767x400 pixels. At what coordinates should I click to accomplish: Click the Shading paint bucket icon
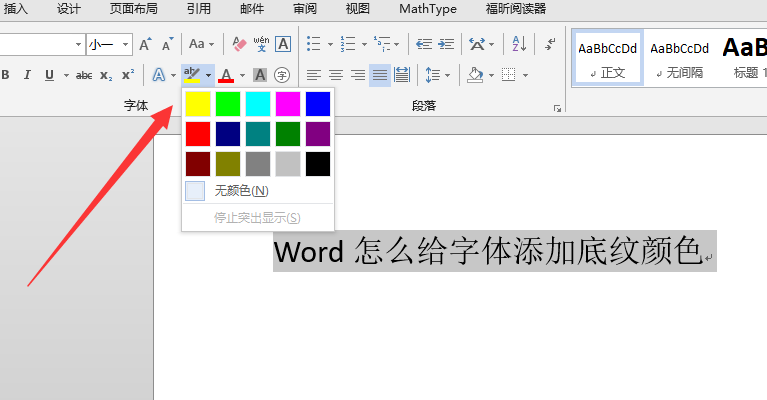pyautogui.click(x=475, y=75)
